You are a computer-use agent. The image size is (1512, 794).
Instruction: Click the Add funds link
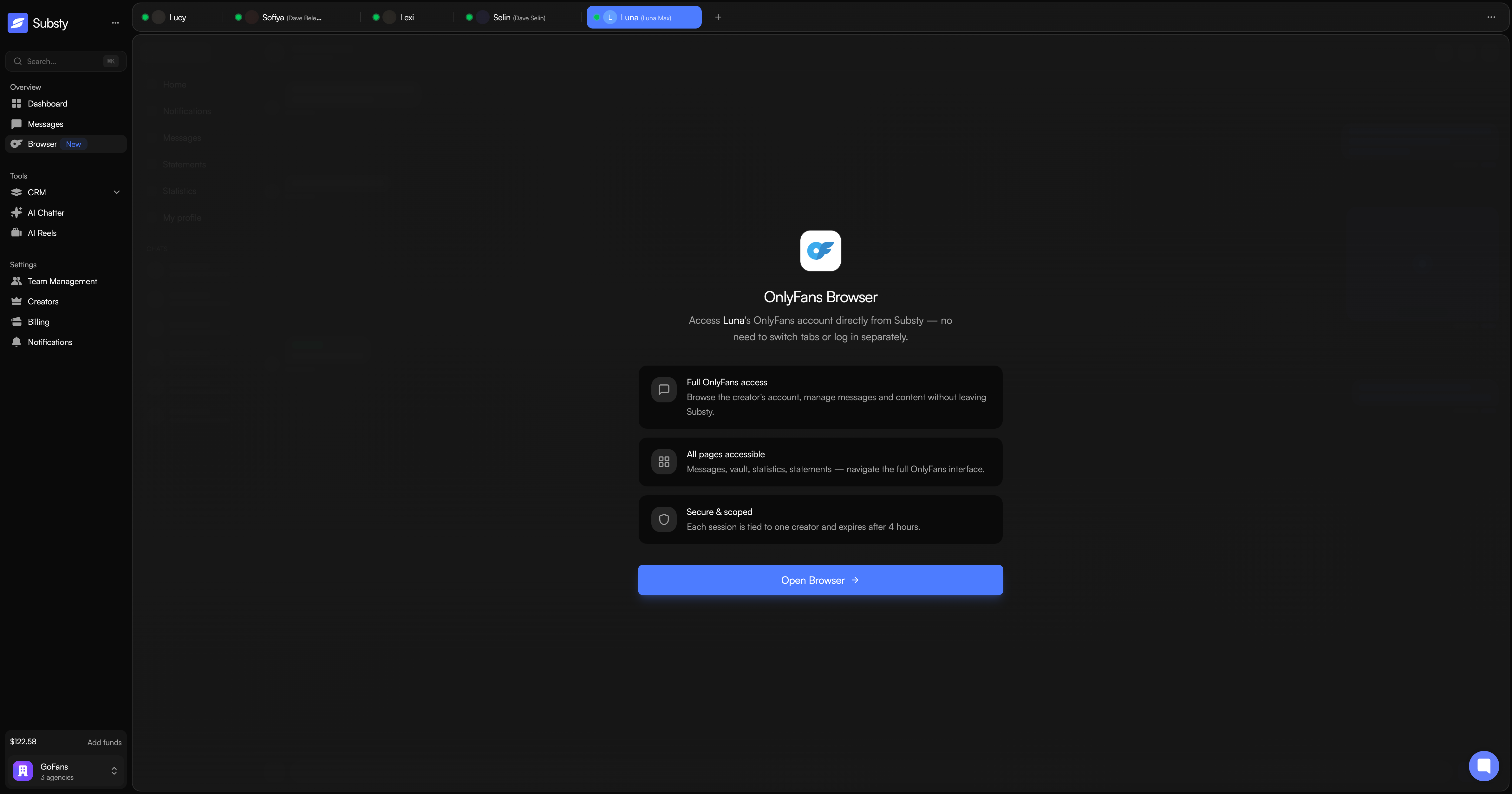coord(104,742)
